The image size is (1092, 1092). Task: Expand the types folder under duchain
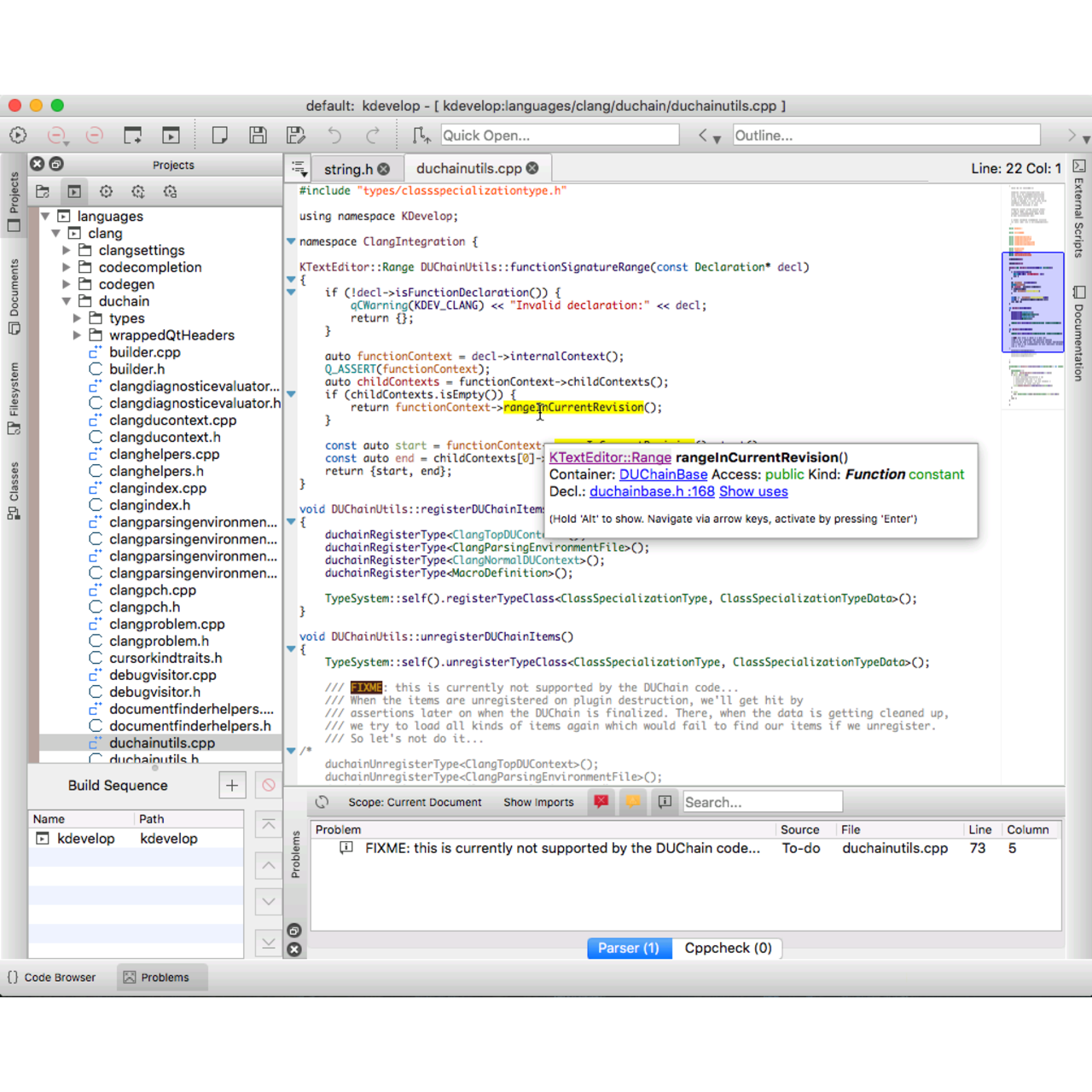(77, 317)
